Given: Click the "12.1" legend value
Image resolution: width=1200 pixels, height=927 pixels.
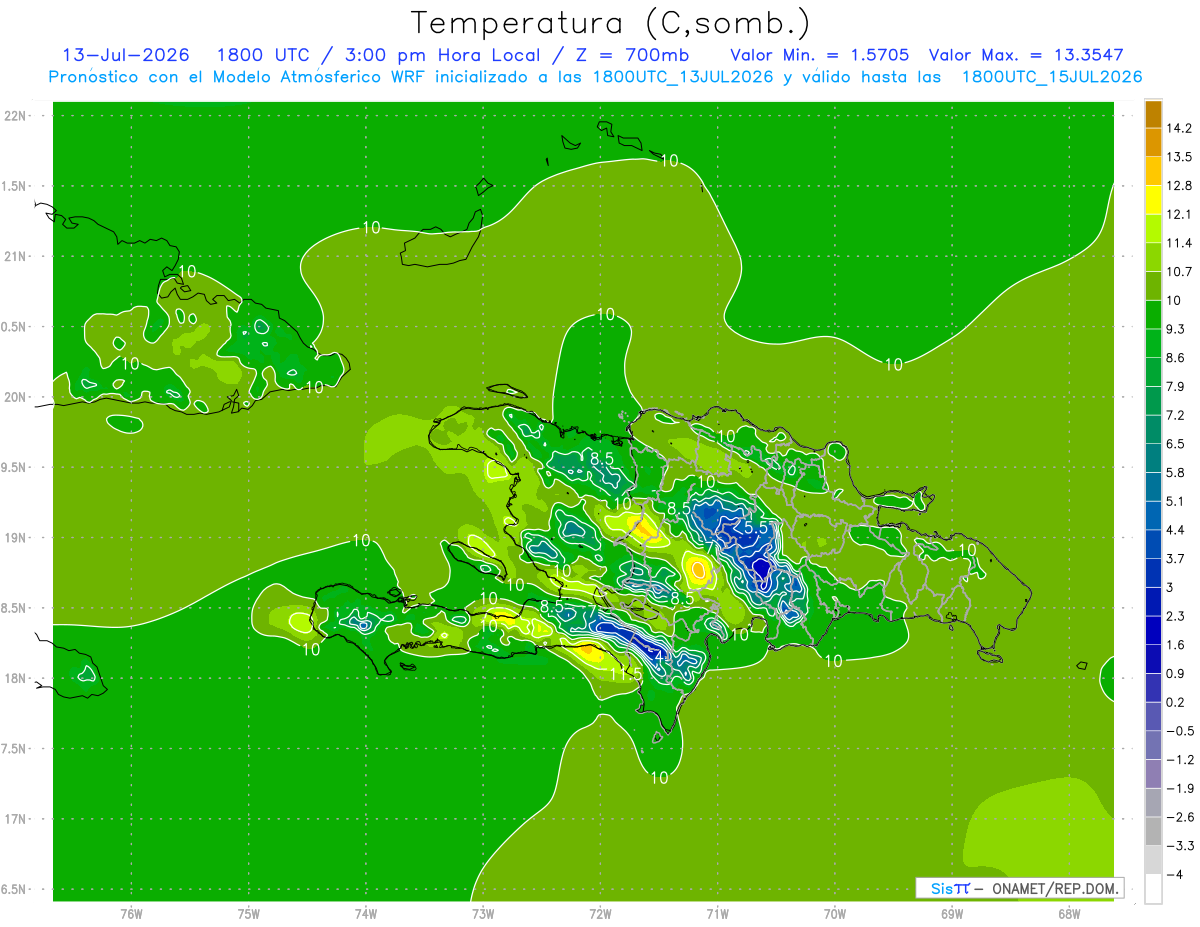Looking at the screenshot, I should 1180,214.
